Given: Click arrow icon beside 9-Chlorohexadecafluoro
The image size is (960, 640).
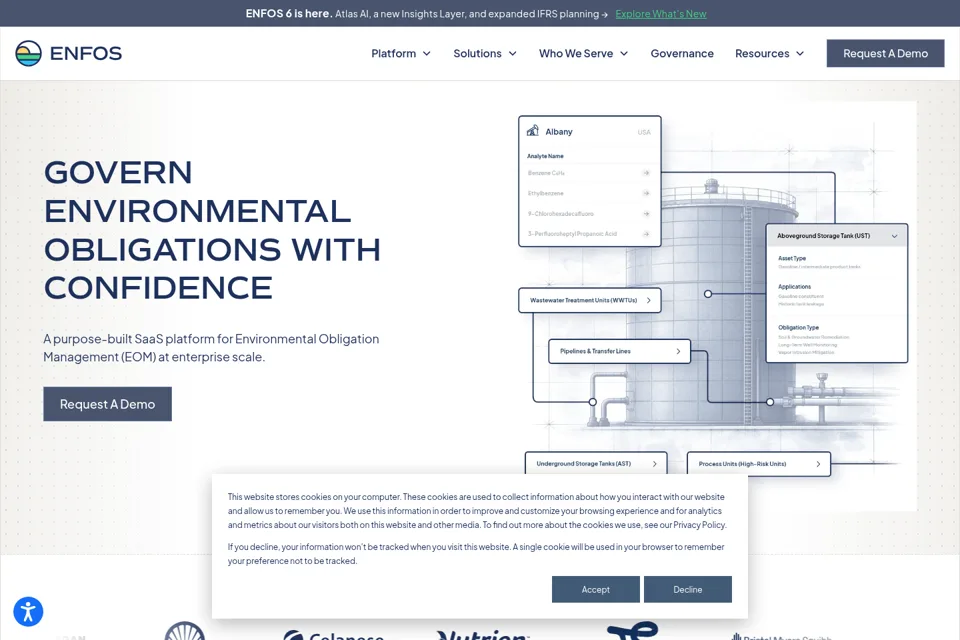Looking at the screenshot, I should point(646,214).
